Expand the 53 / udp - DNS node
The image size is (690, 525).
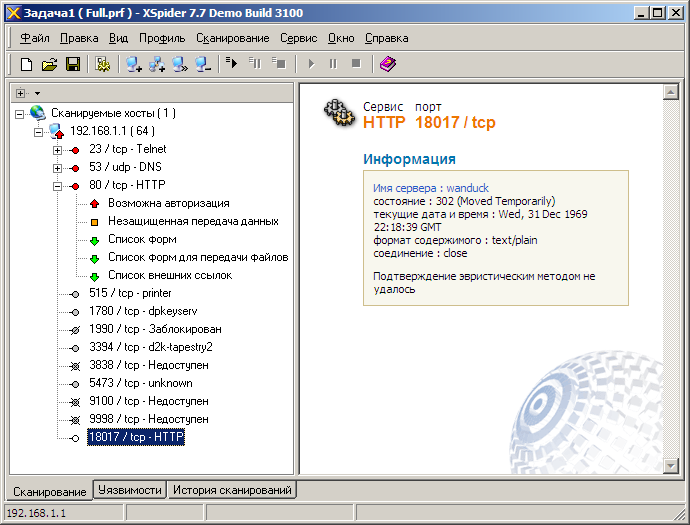pyautogui.click(x=57, y=169)
